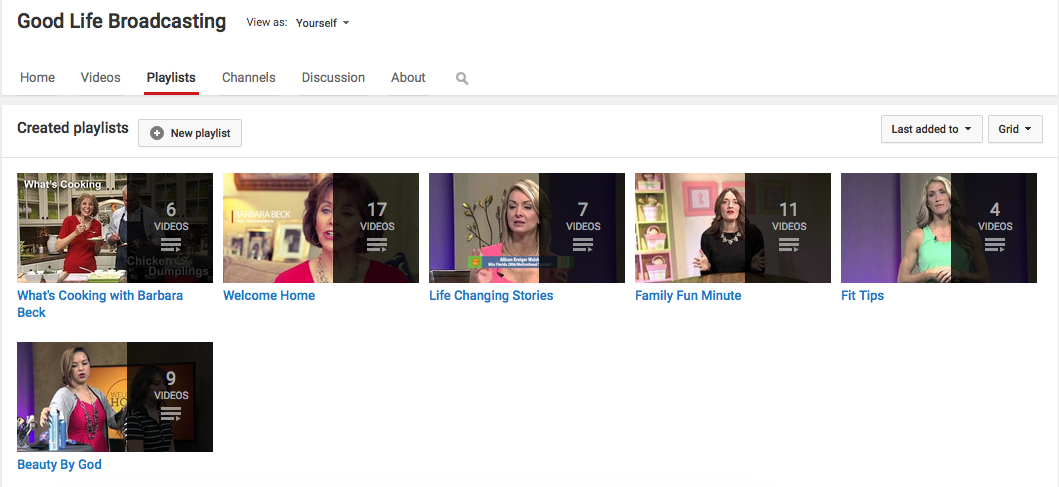Open the 'Last added to' sort dropdown
The image size is (1059, 487).
[x=931, y=129]
